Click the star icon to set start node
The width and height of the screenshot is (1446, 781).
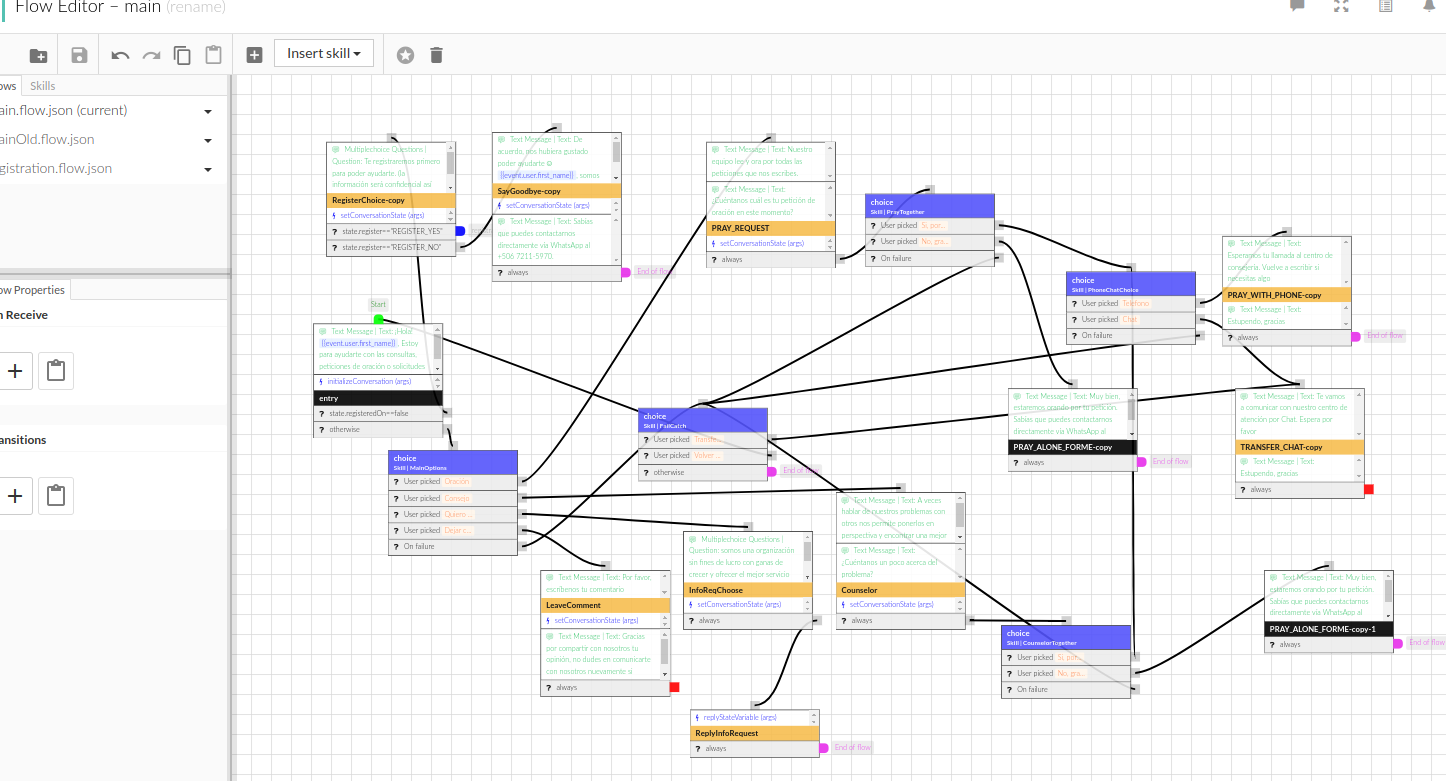point(405,55)
